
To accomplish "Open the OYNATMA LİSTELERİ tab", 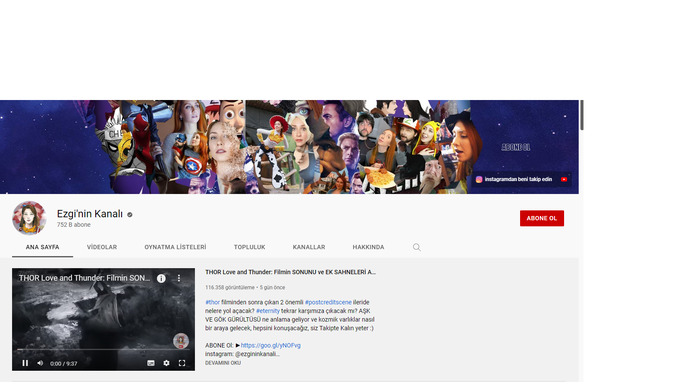I will (175, 247).
